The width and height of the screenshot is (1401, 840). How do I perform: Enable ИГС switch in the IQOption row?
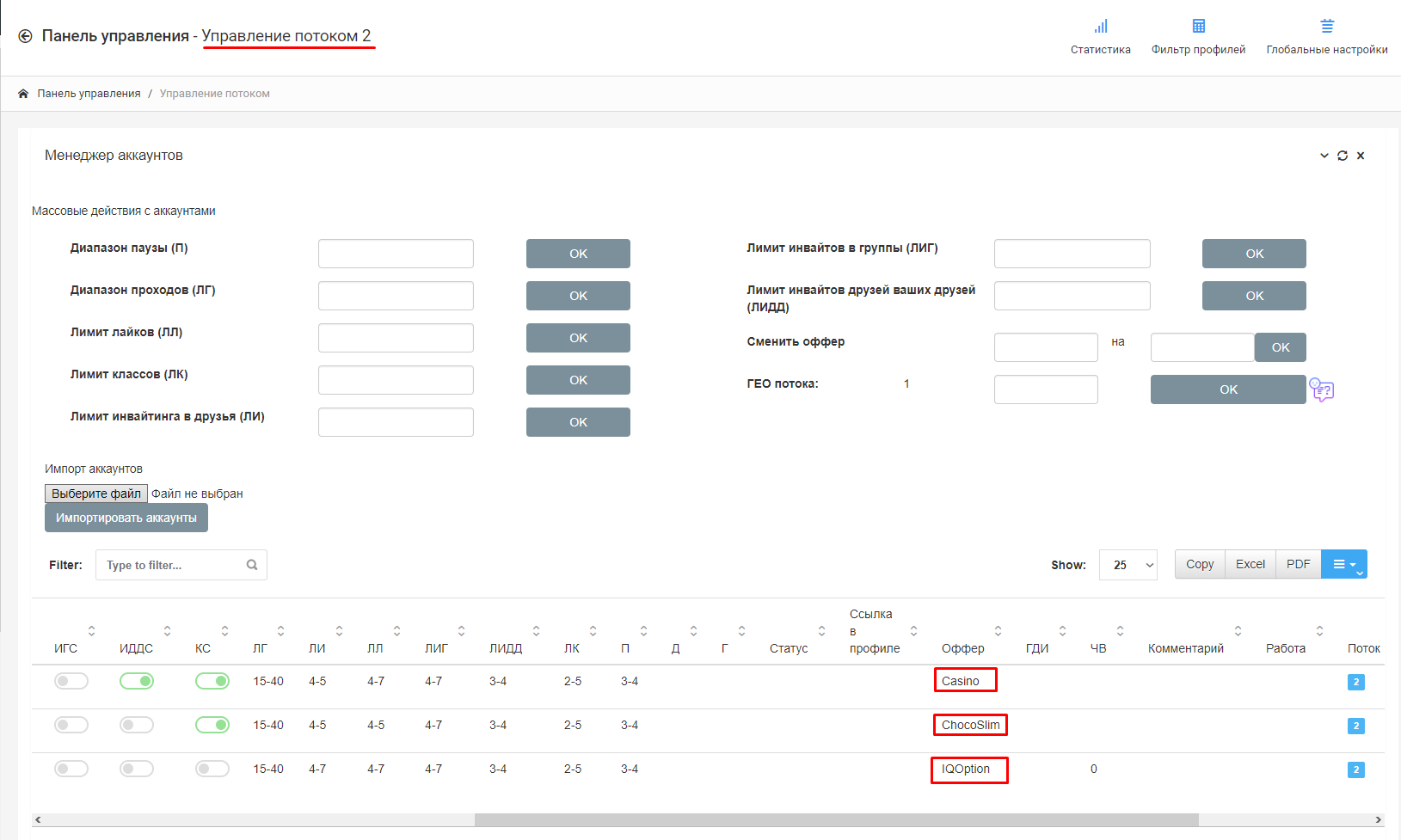71,769
